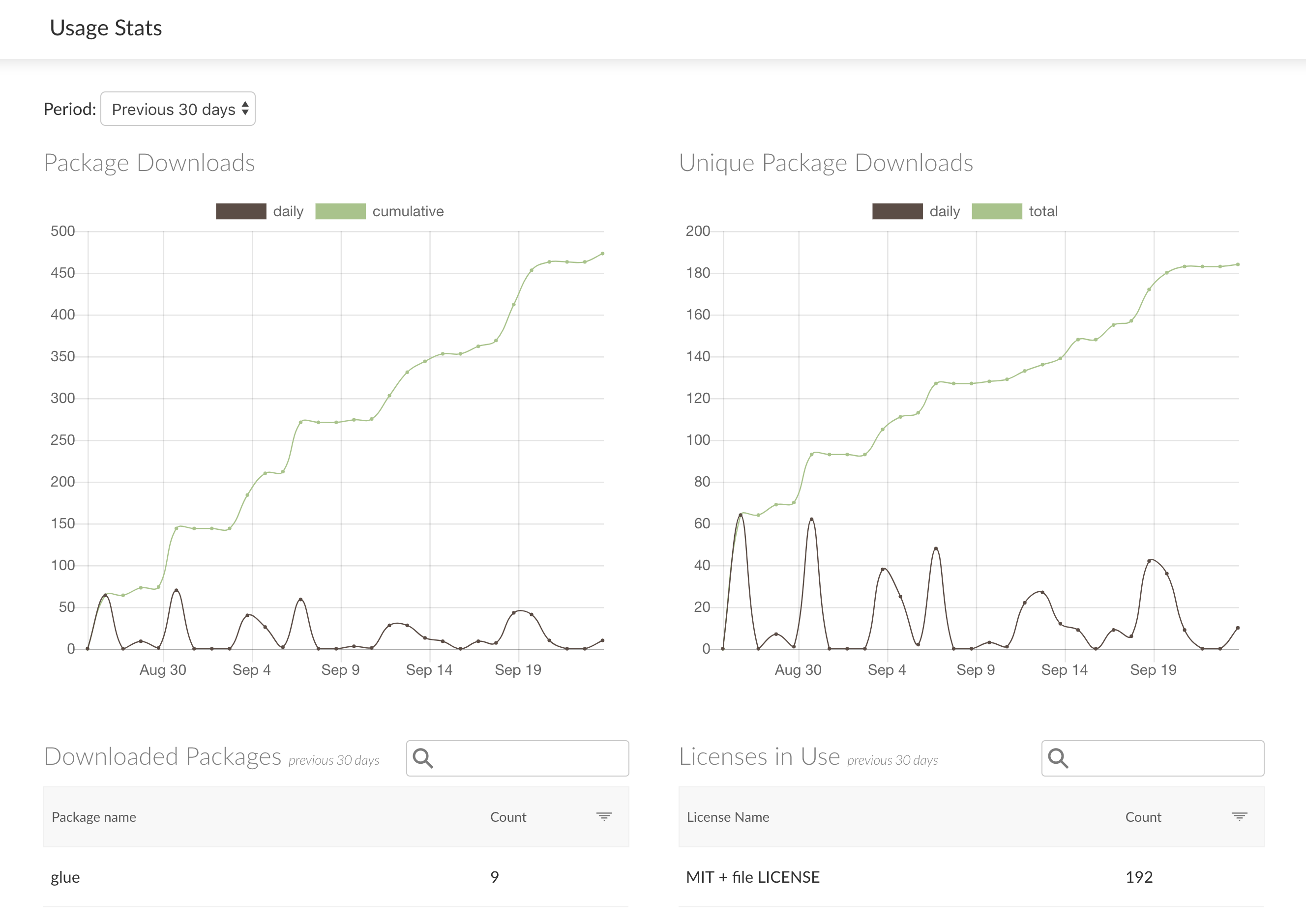The width and height of the screenshot is (1306, 924).
Task: Sort by Package name column header
Action: pyautogui.click(x=94, y=817)
